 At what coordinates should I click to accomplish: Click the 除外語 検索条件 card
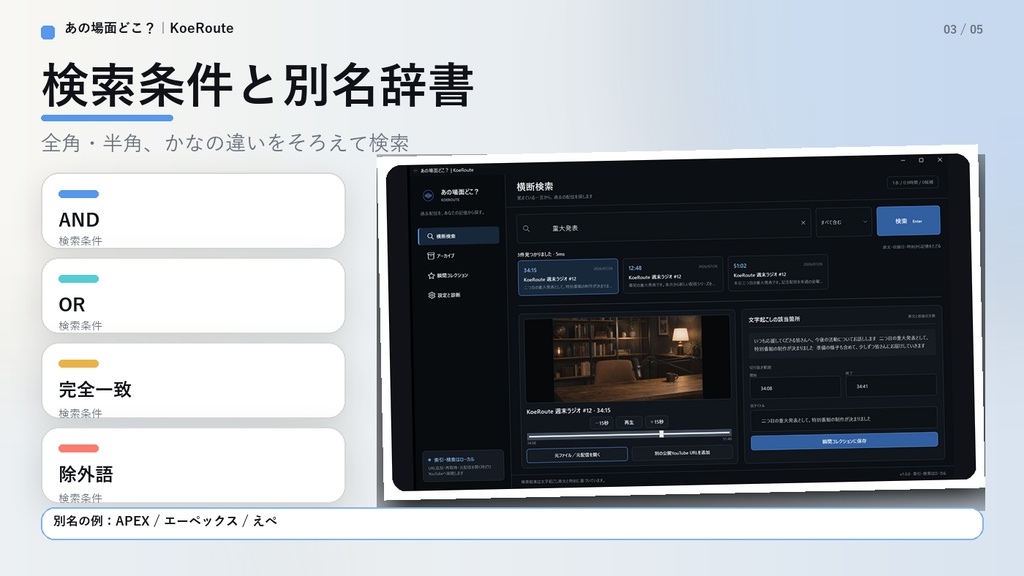coord(193,465)
